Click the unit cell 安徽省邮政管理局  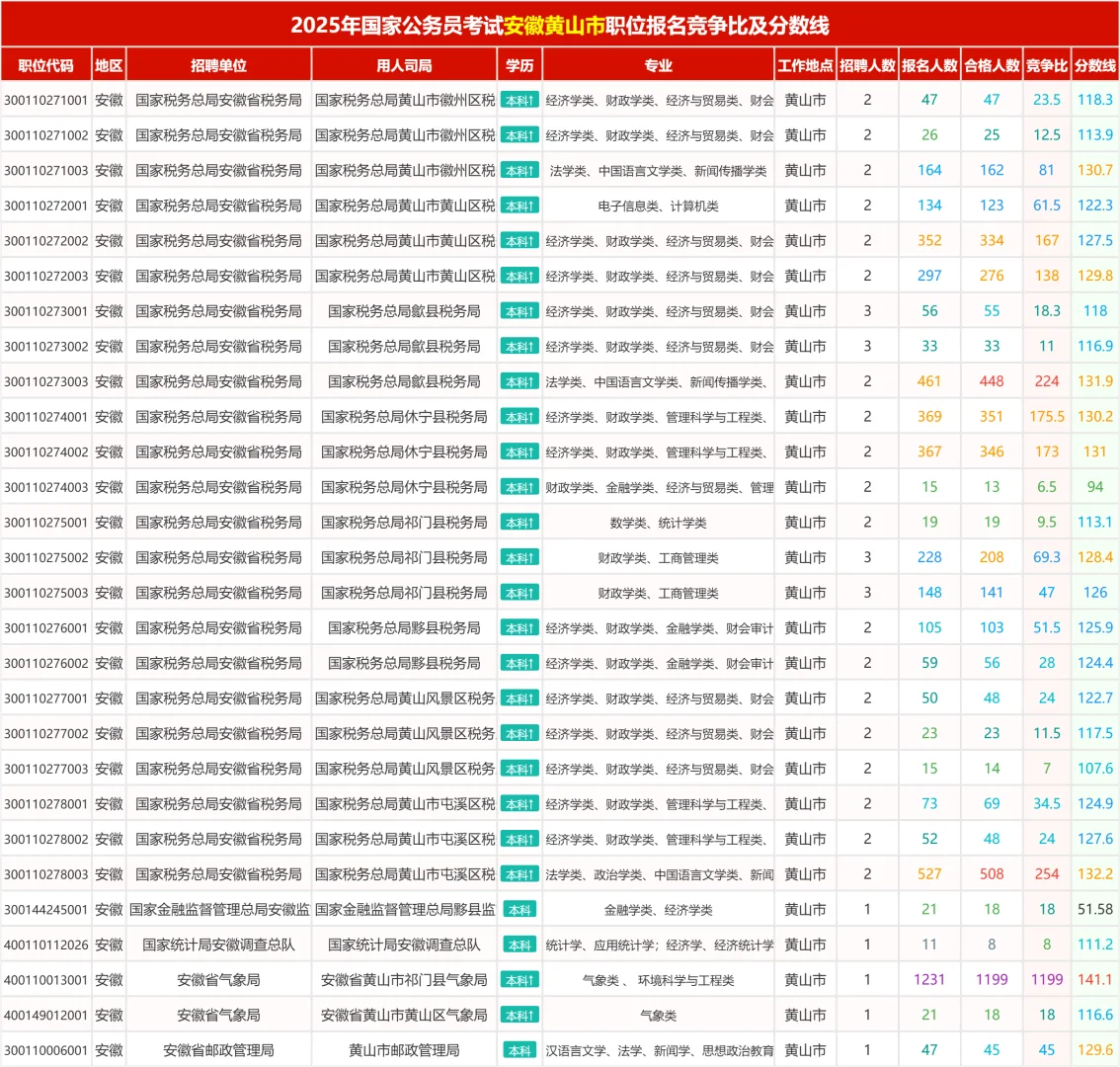point(218,1050)
